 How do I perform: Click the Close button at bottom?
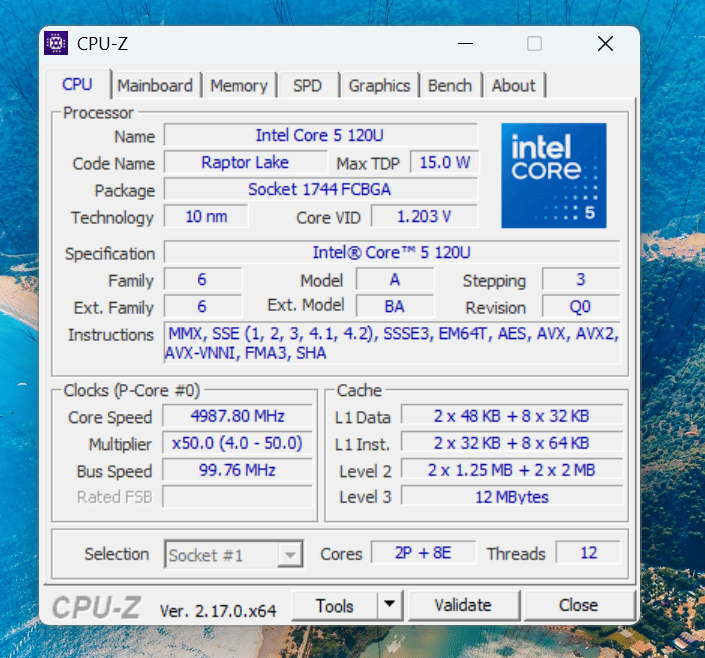coord(579,605)
